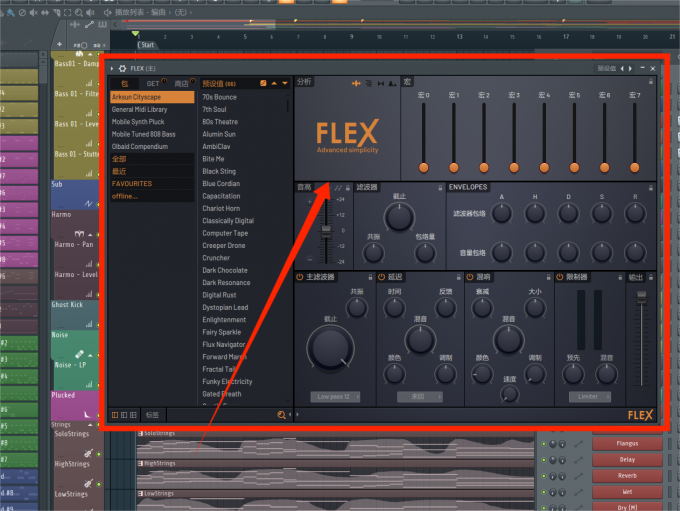This screenshot has width=680, height=511.
Task: Select the waveform analysis view icon
Action: [x=355, y=83]
